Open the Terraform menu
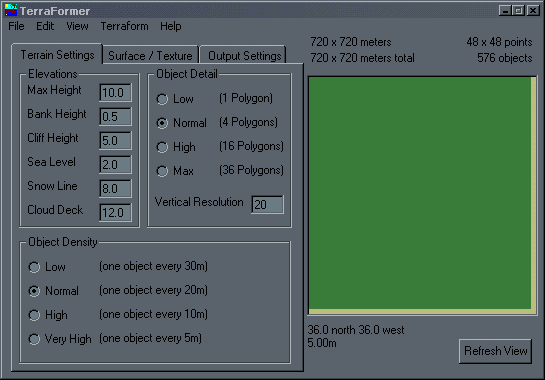Viewport: 545px width, 380px height. (x=124, y=26)
